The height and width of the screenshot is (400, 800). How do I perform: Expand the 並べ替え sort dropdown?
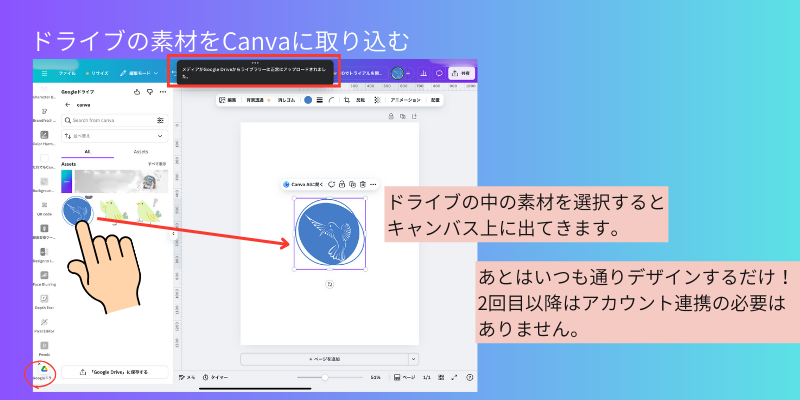click(114, 136)
